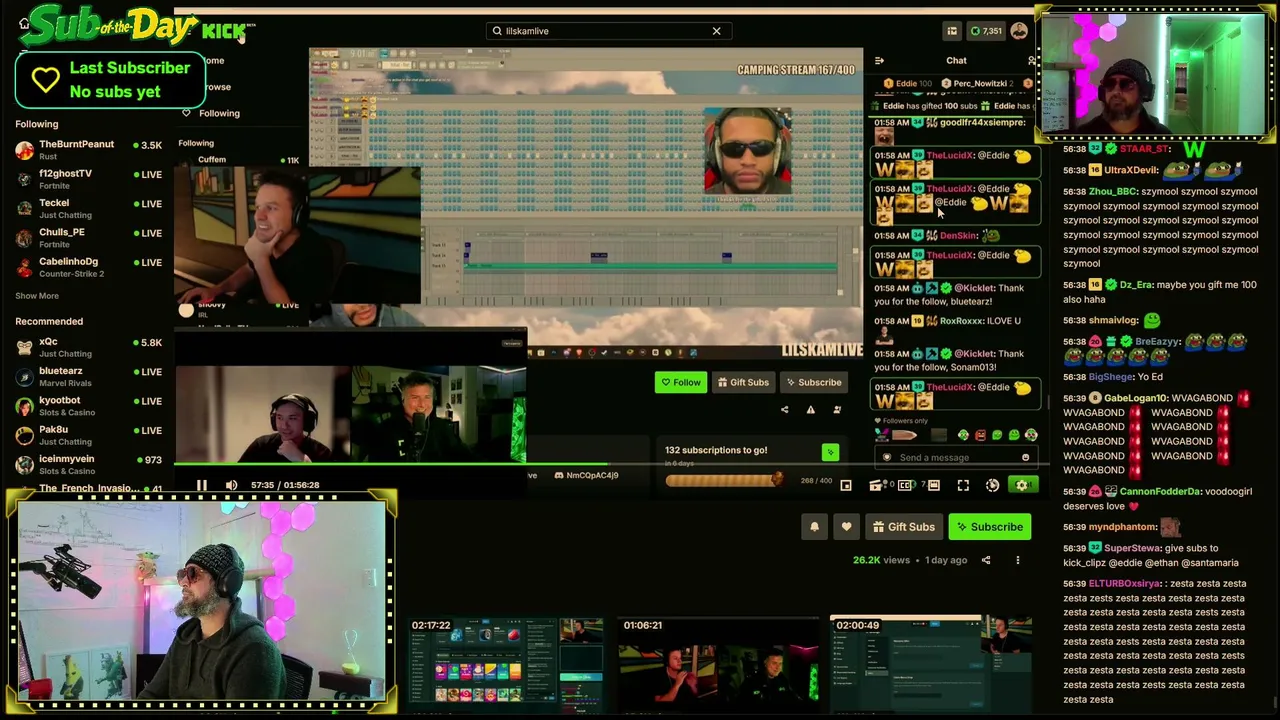Image resolution: width=1280 pixels, height=720 pixels.
Task: Click TheBurntPeanut's avatar icon in sidebar
Action: coord(24,150)
